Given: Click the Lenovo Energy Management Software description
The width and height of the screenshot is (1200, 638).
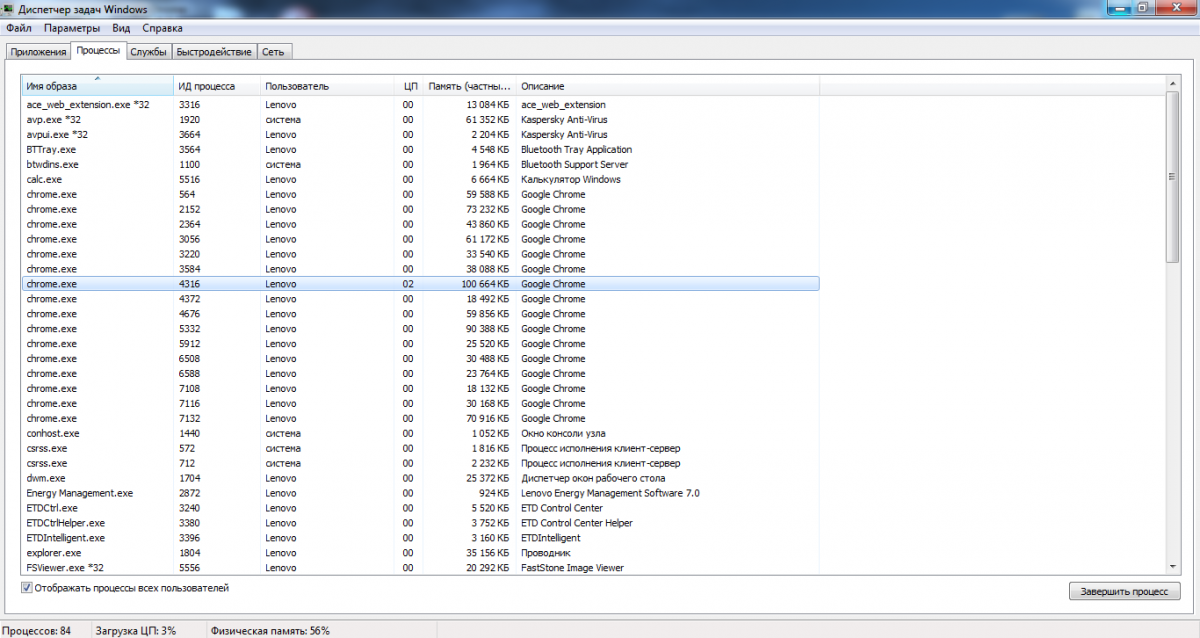Looking at the screenshot, I should click(x=610, y=493).
